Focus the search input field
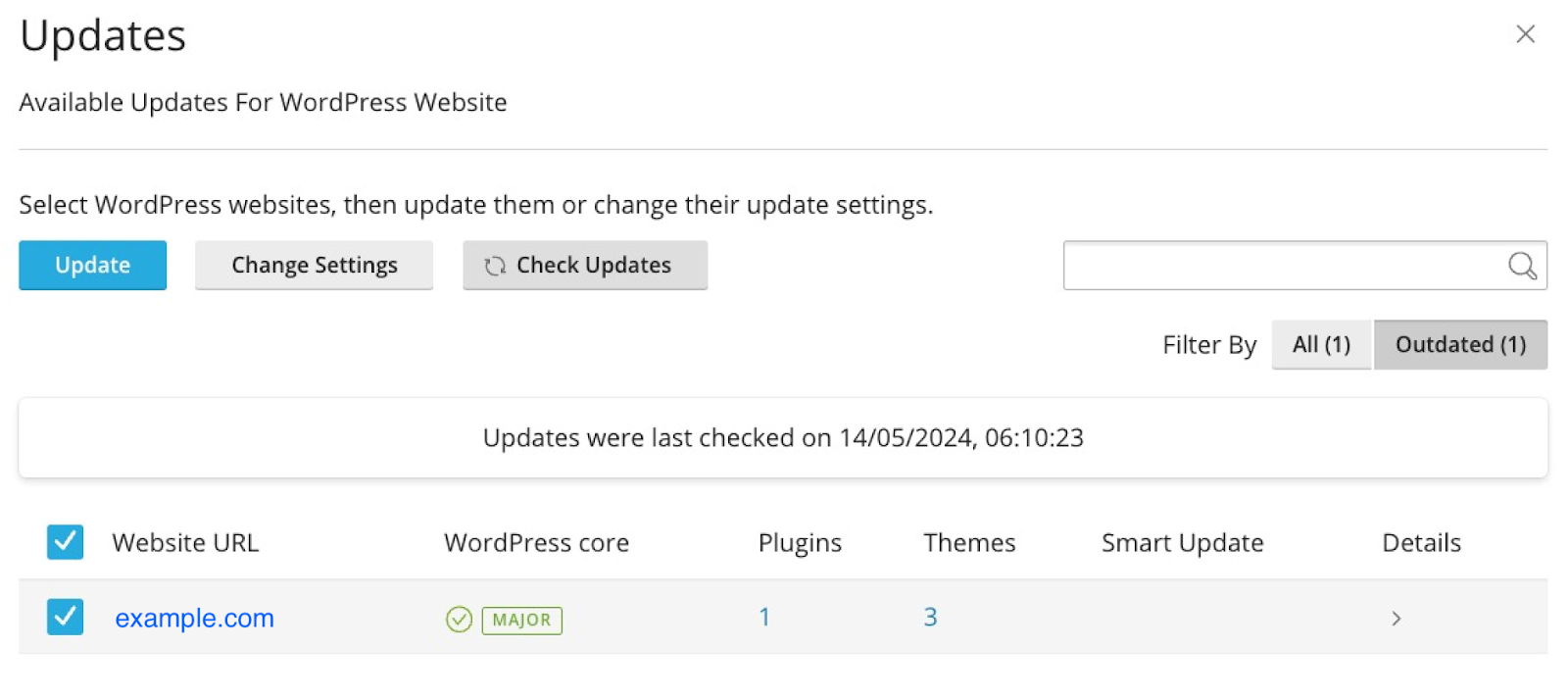 tap(1284, 266)
